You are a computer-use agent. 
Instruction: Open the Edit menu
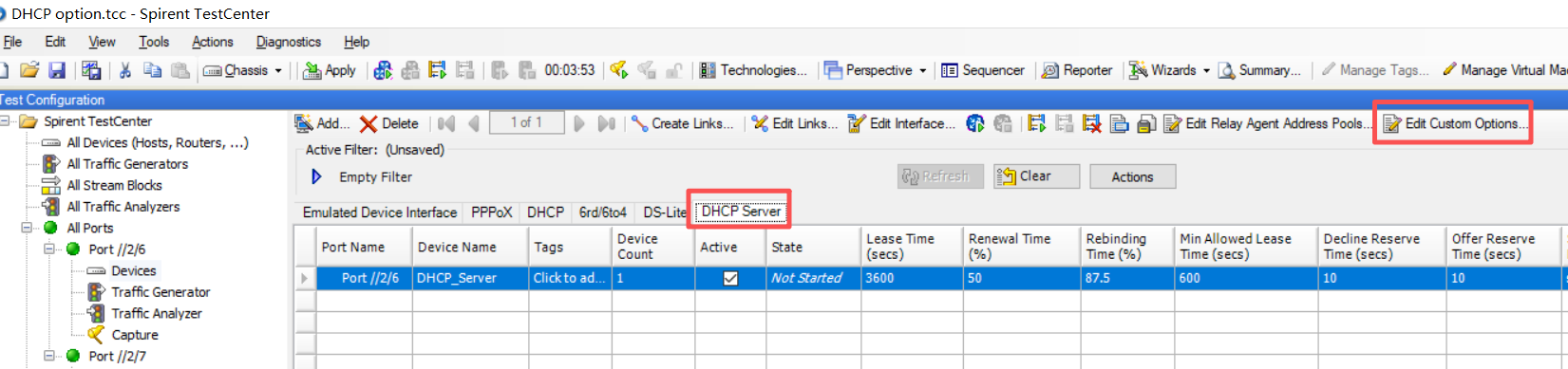55,42
